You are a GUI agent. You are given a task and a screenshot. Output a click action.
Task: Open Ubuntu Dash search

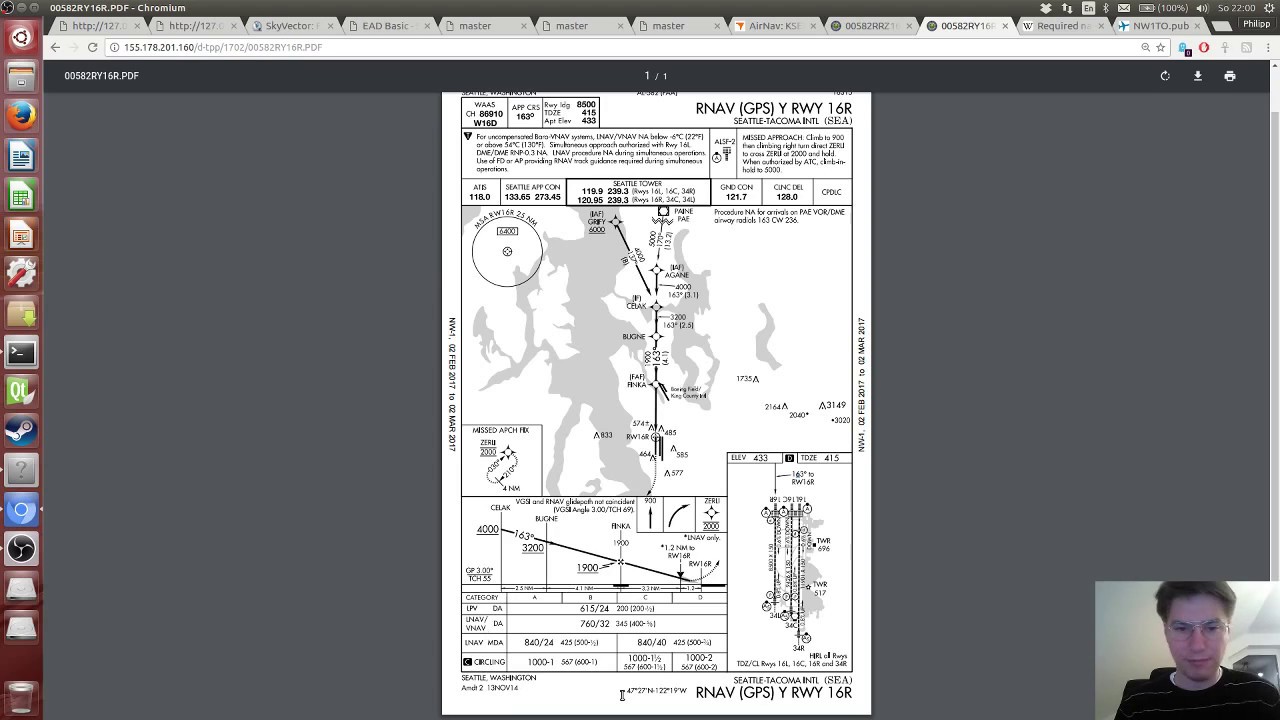coord(21,38)
